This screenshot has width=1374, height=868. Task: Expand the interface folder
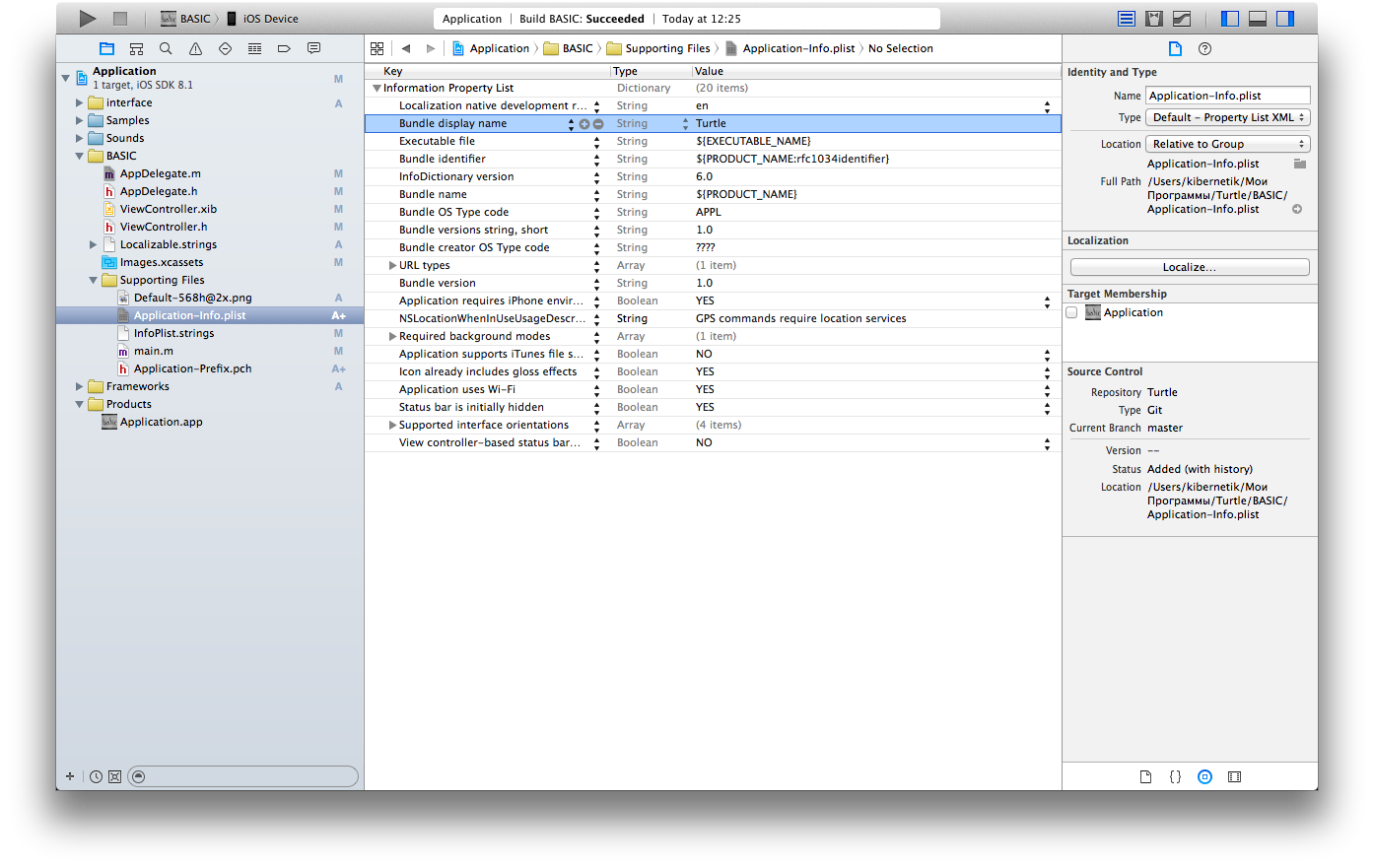80,102
